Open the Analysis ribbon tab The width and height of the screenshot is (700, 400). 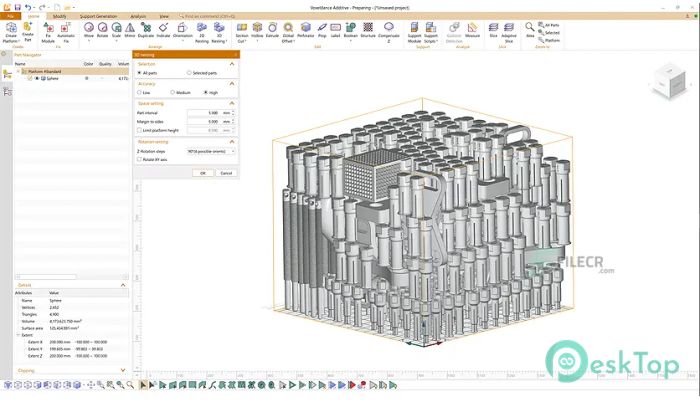tap(138, 16)
